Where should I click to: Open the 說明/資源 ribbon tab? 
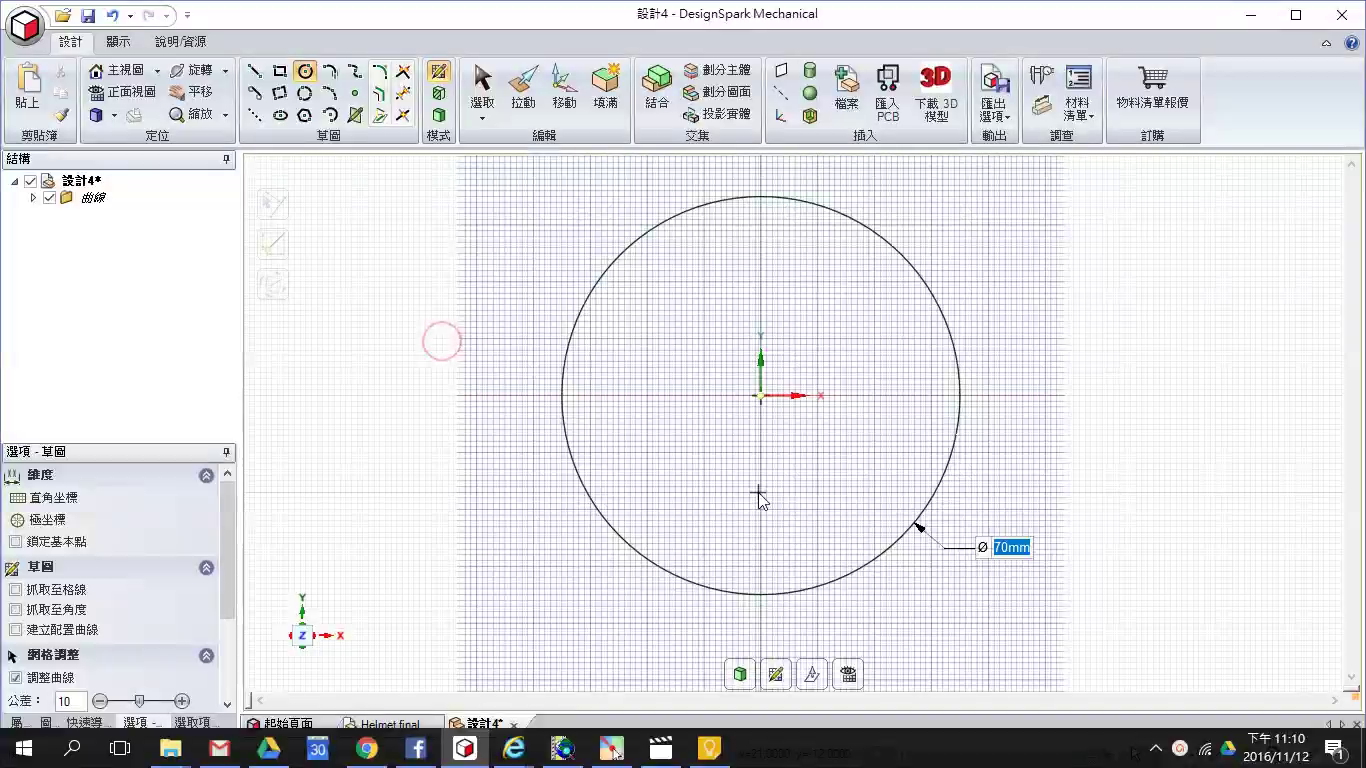181,42
